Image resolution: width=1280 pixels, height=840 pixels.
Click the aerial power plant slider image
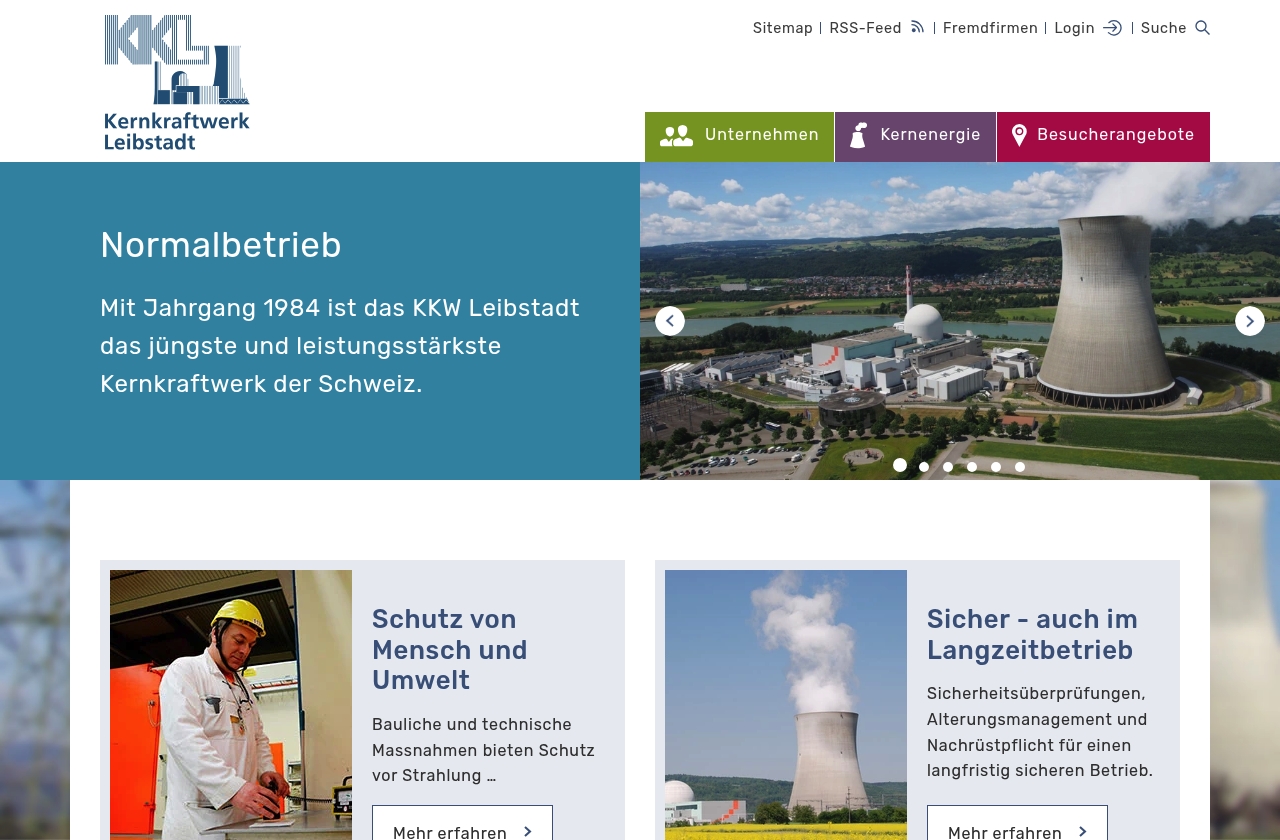(960, 321)
